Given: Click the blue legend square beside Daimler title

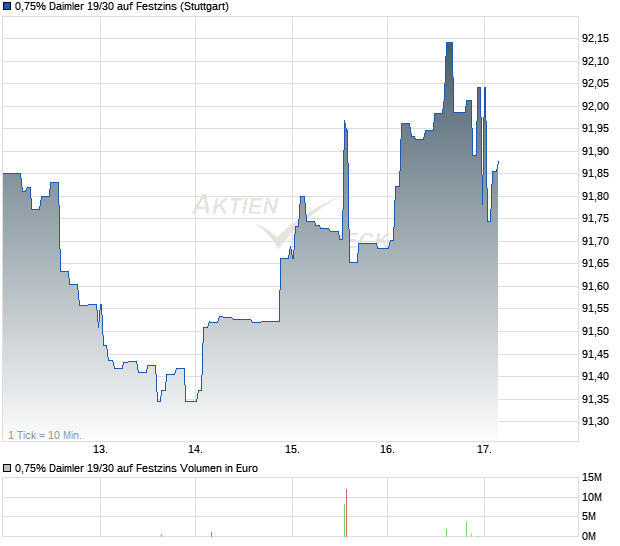Looking at the screenshot, I should [x=7, y=7].
